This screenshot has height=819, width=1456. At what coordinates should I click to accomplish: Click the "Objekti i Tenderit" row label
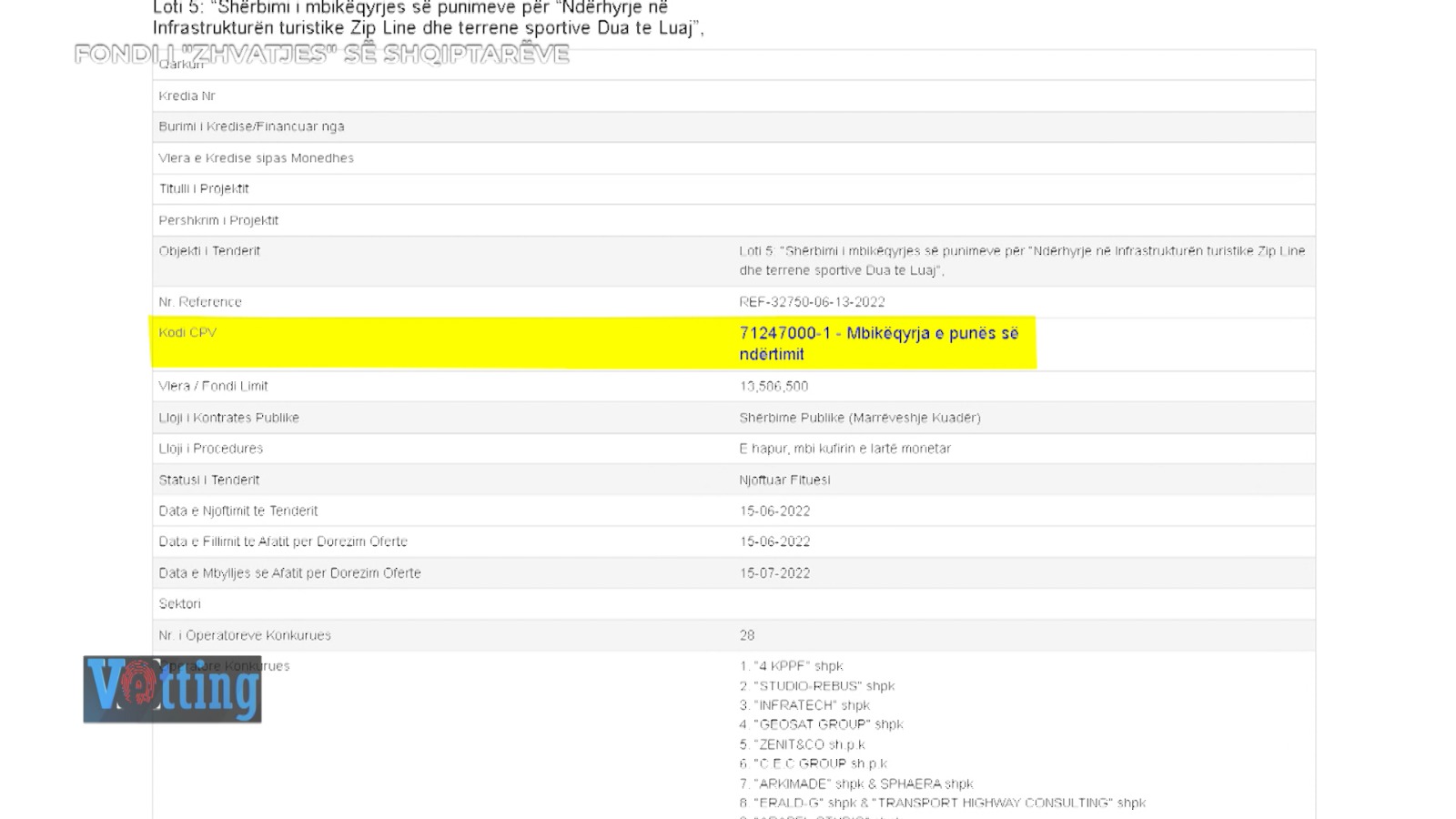click(x=209, y=251)
